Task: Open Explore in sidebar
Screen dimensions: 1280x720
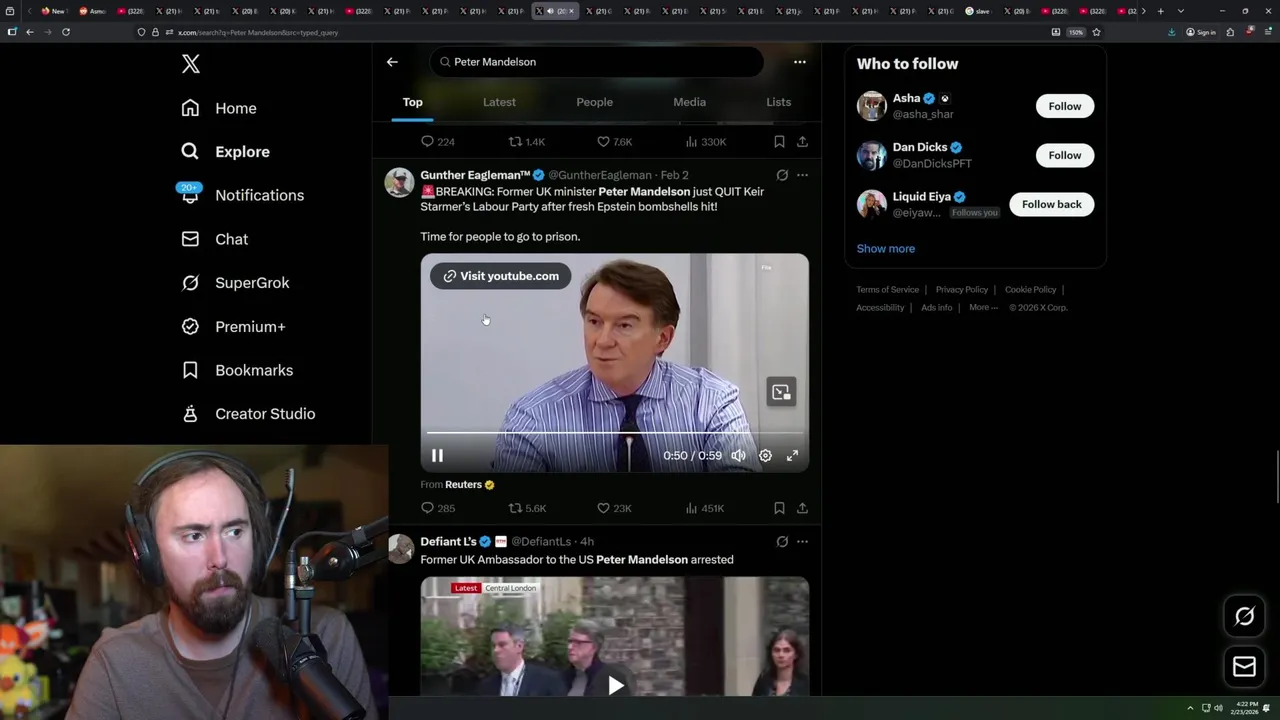Action: click(225, 152)
